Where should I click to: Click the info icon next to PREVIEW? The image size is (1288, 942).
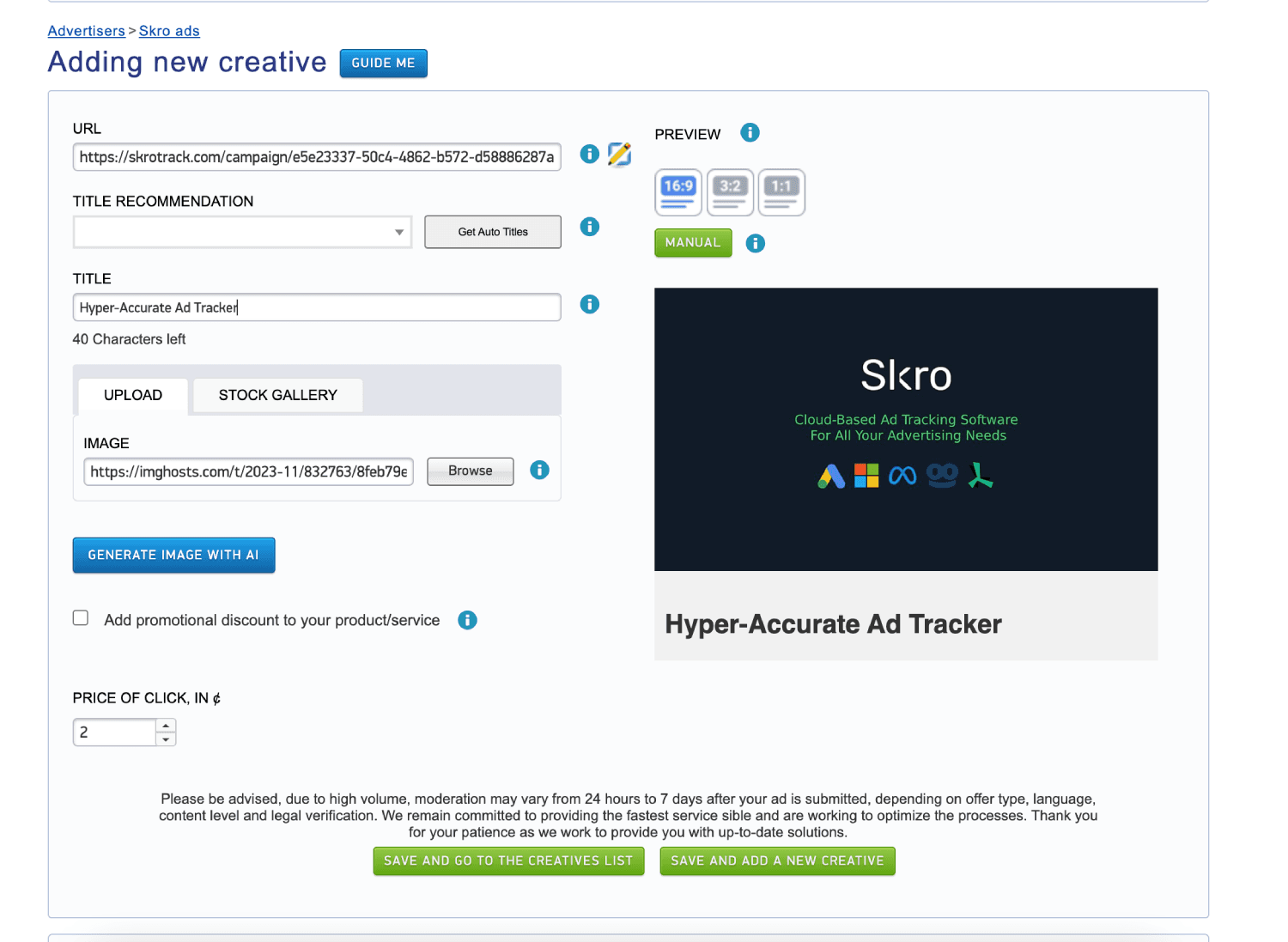click(750, 132)
